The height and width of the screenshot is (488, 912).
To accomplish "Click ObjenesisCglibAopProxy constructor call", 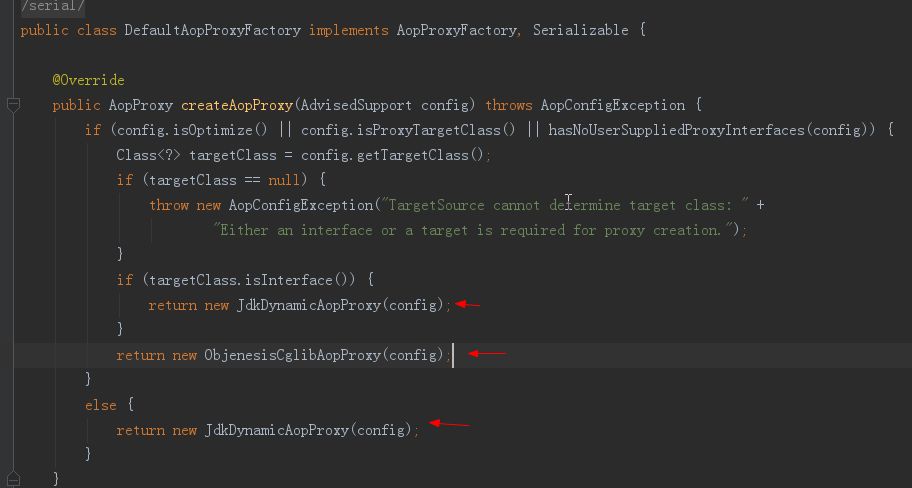I will (292, 355).
